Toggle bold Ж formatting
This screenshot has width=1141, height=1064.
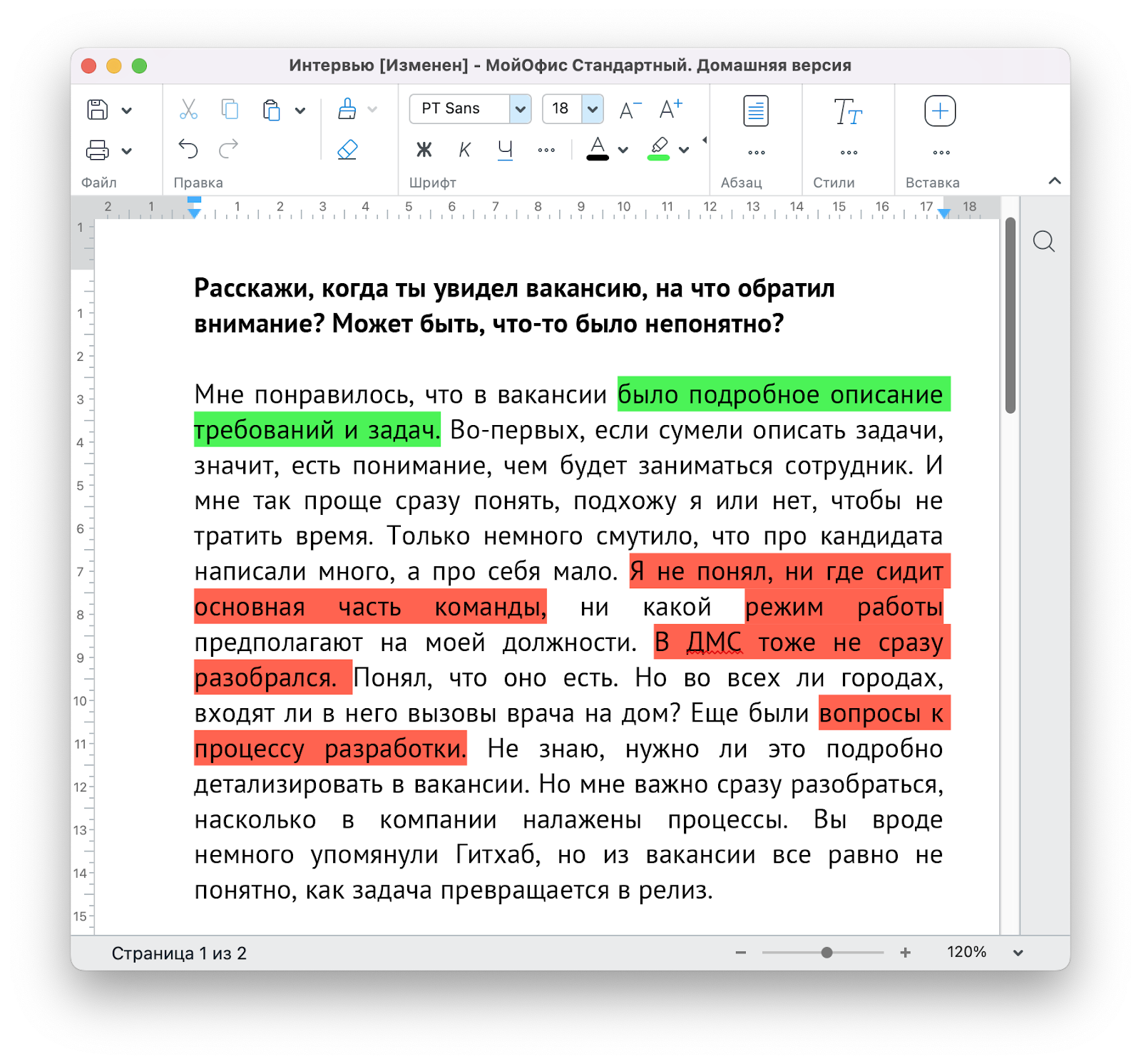[424, 149]
